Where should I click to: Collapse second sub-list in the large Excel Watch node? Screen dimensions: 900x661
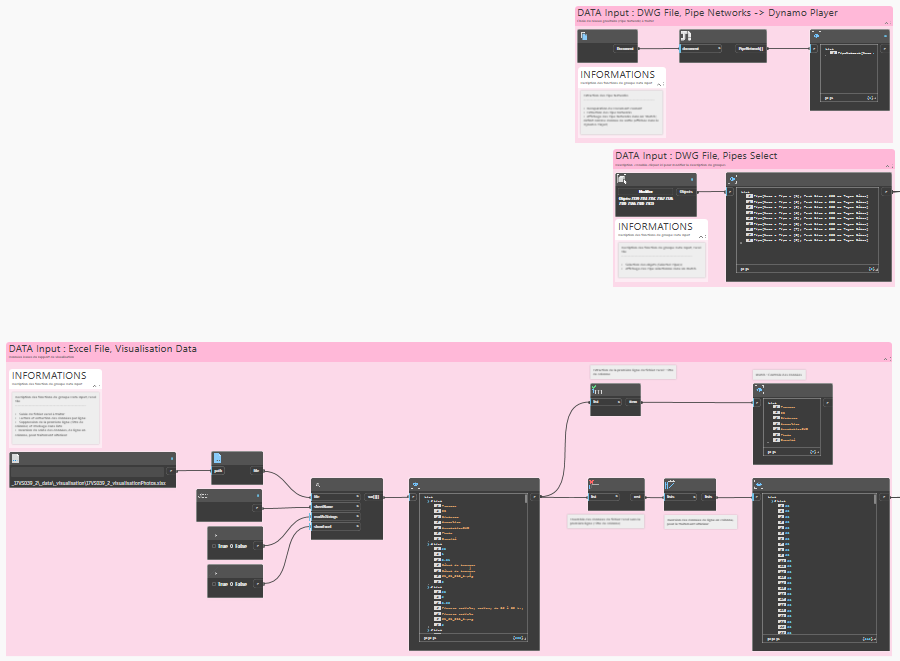pyautogui.click(x=428, y=543)
